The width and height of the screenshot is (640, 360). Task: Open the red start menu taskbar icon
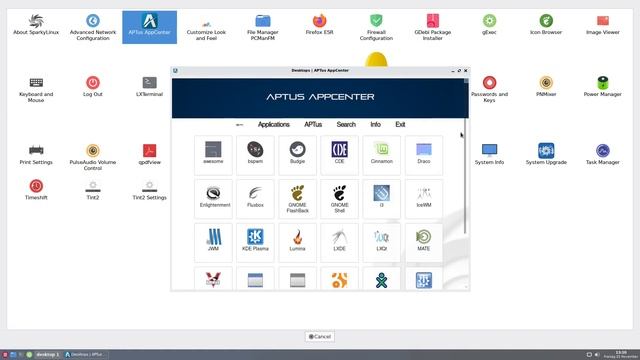tap(5, 355)
